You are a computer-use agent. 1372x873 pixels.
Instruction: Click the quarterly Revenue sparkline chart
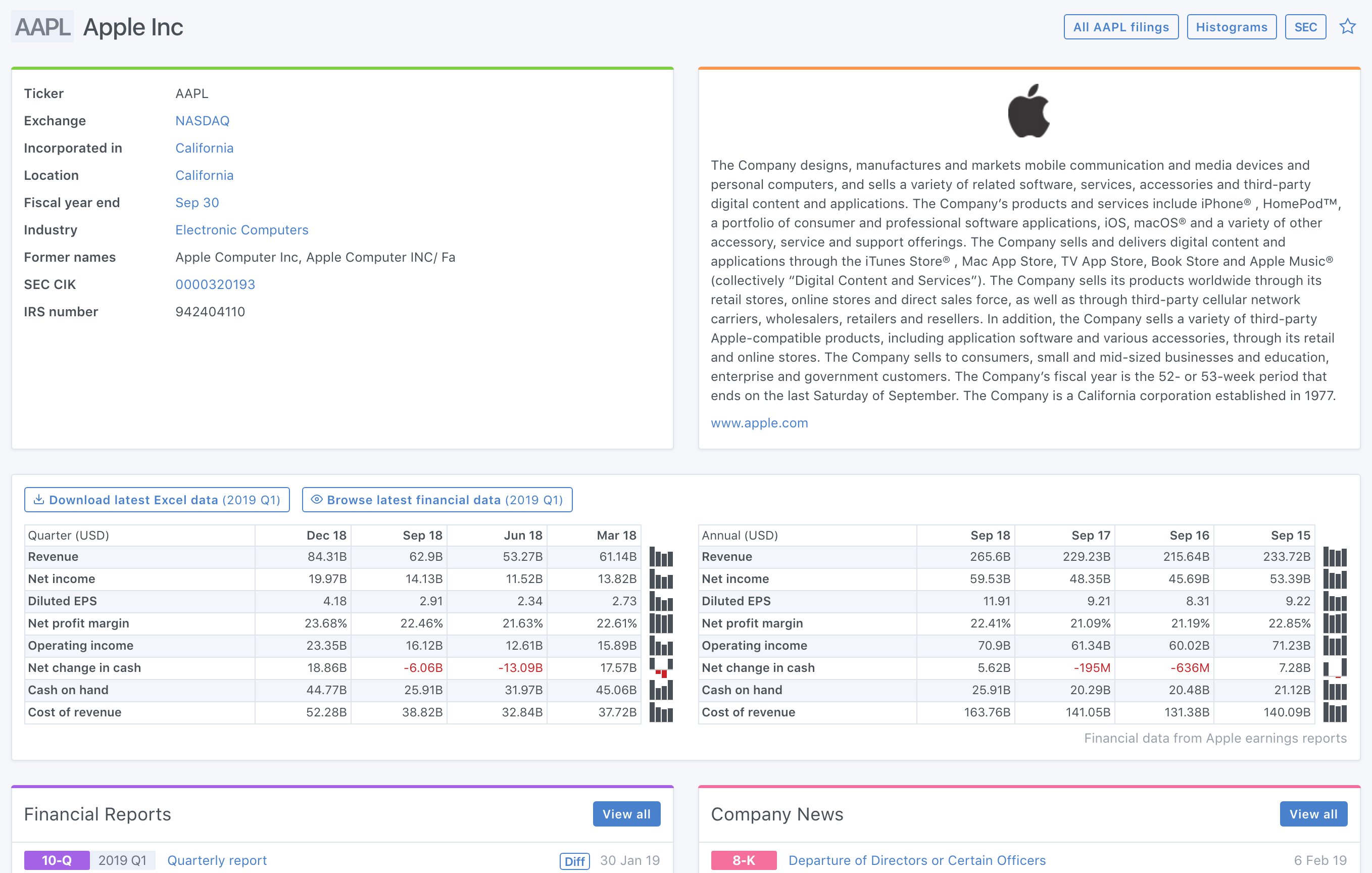pyautogui.click(x=661, y=557)
